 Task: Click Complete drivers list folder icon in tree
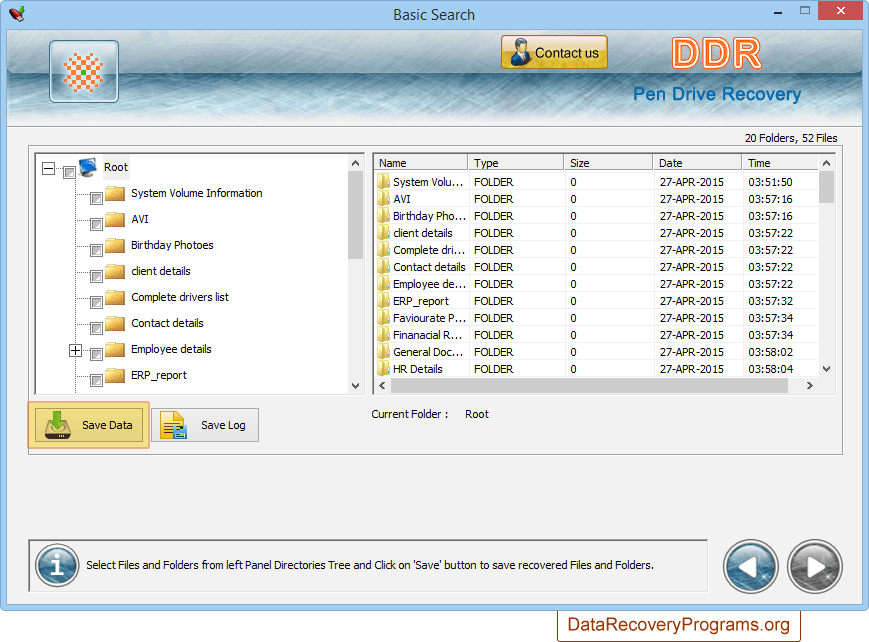click(x=115, y=297)
